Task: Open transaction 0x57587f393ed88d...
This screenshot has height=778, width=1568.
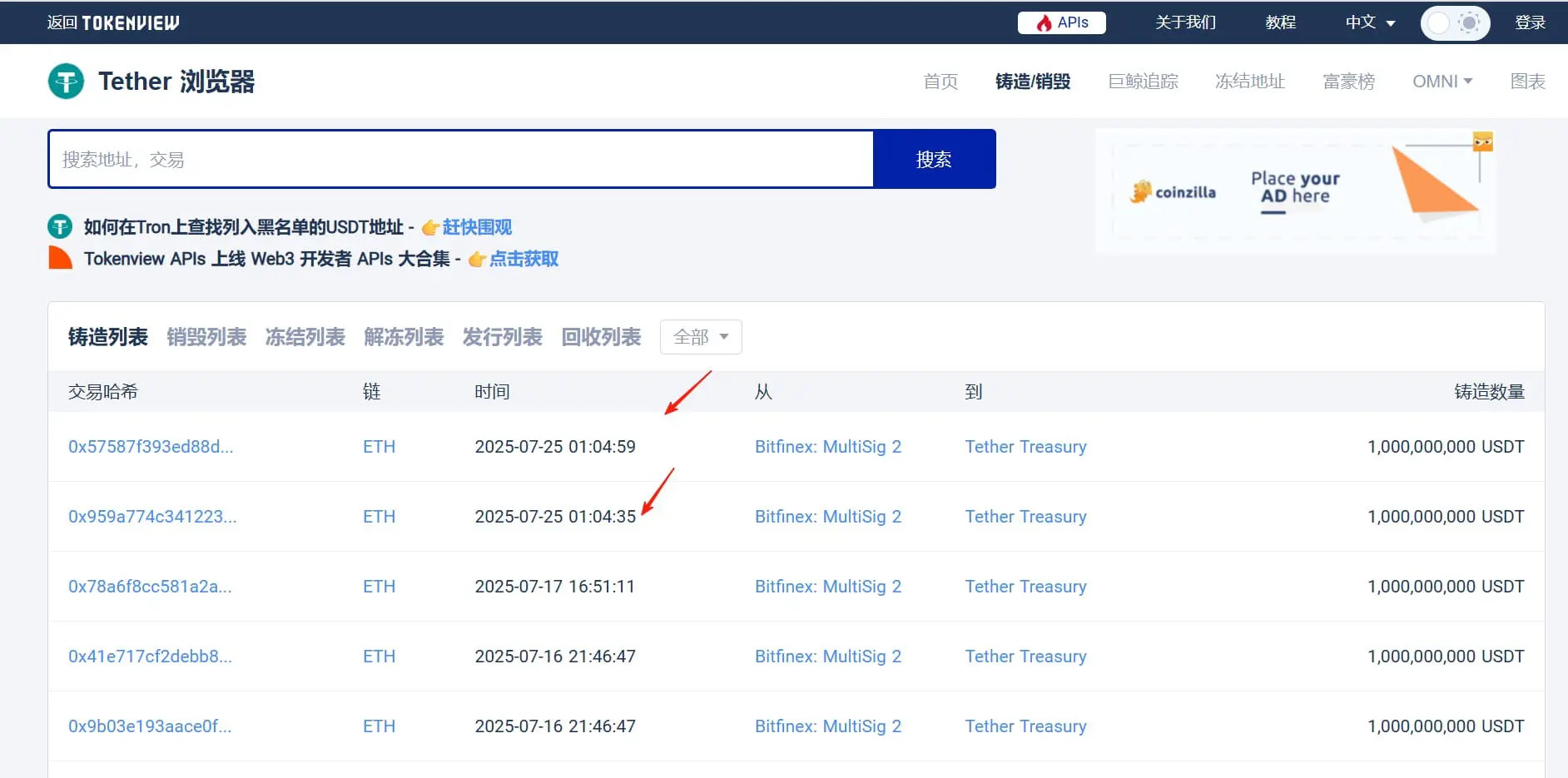Action: click(x=151, y=447)
